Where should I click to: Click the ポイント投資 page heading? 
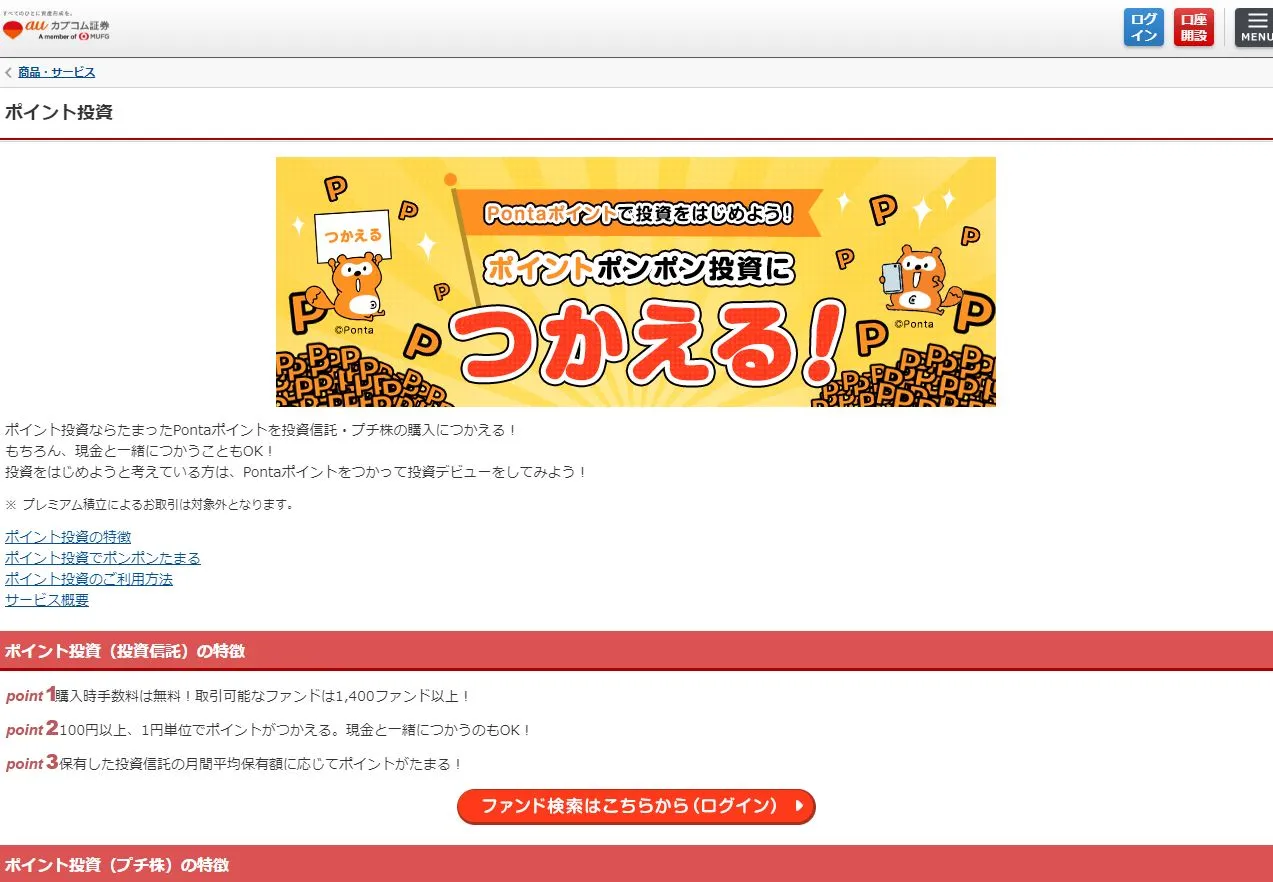[59, 112]
